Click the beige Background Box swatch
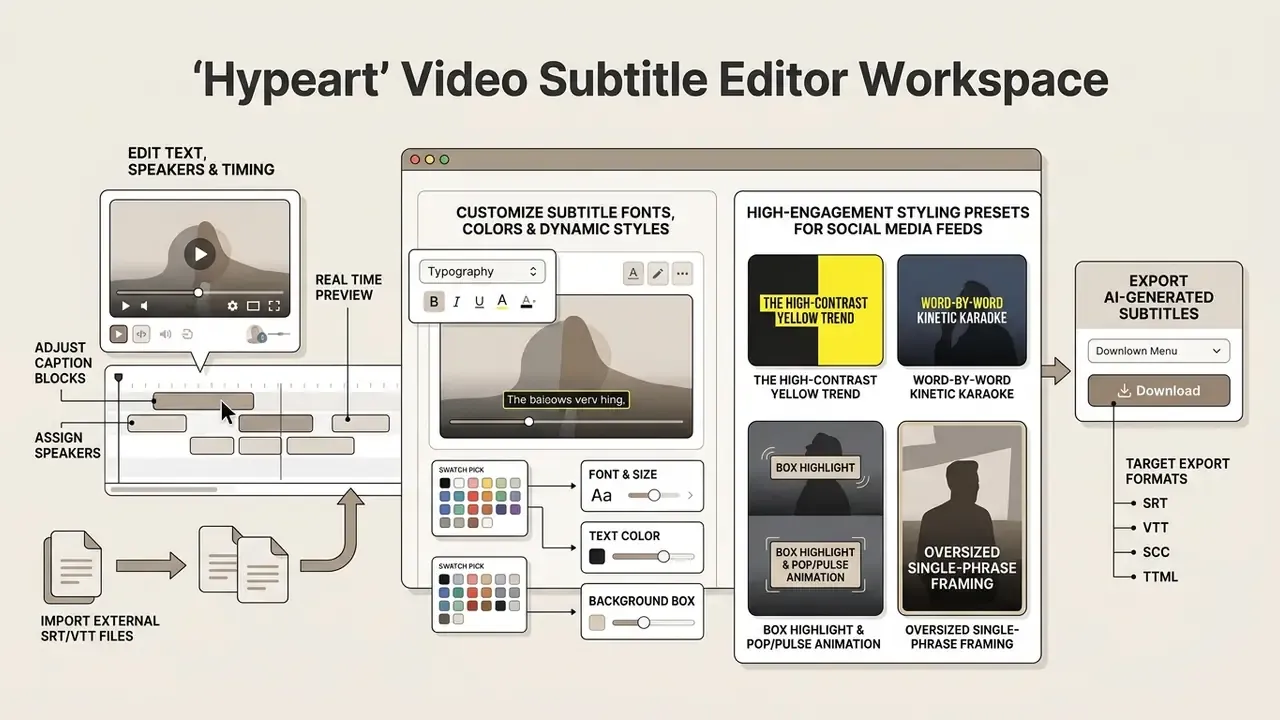Screen dimensions: 1280x720 coord(597,622)
